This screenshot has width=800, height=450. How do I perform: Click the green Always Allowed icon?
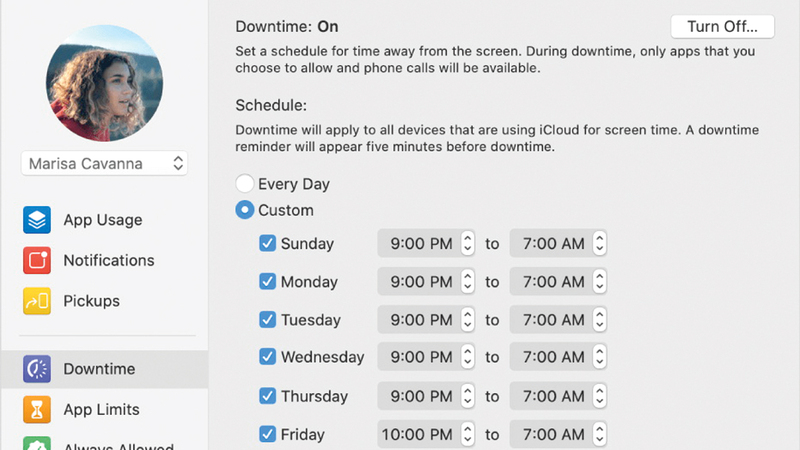(37, 443)
